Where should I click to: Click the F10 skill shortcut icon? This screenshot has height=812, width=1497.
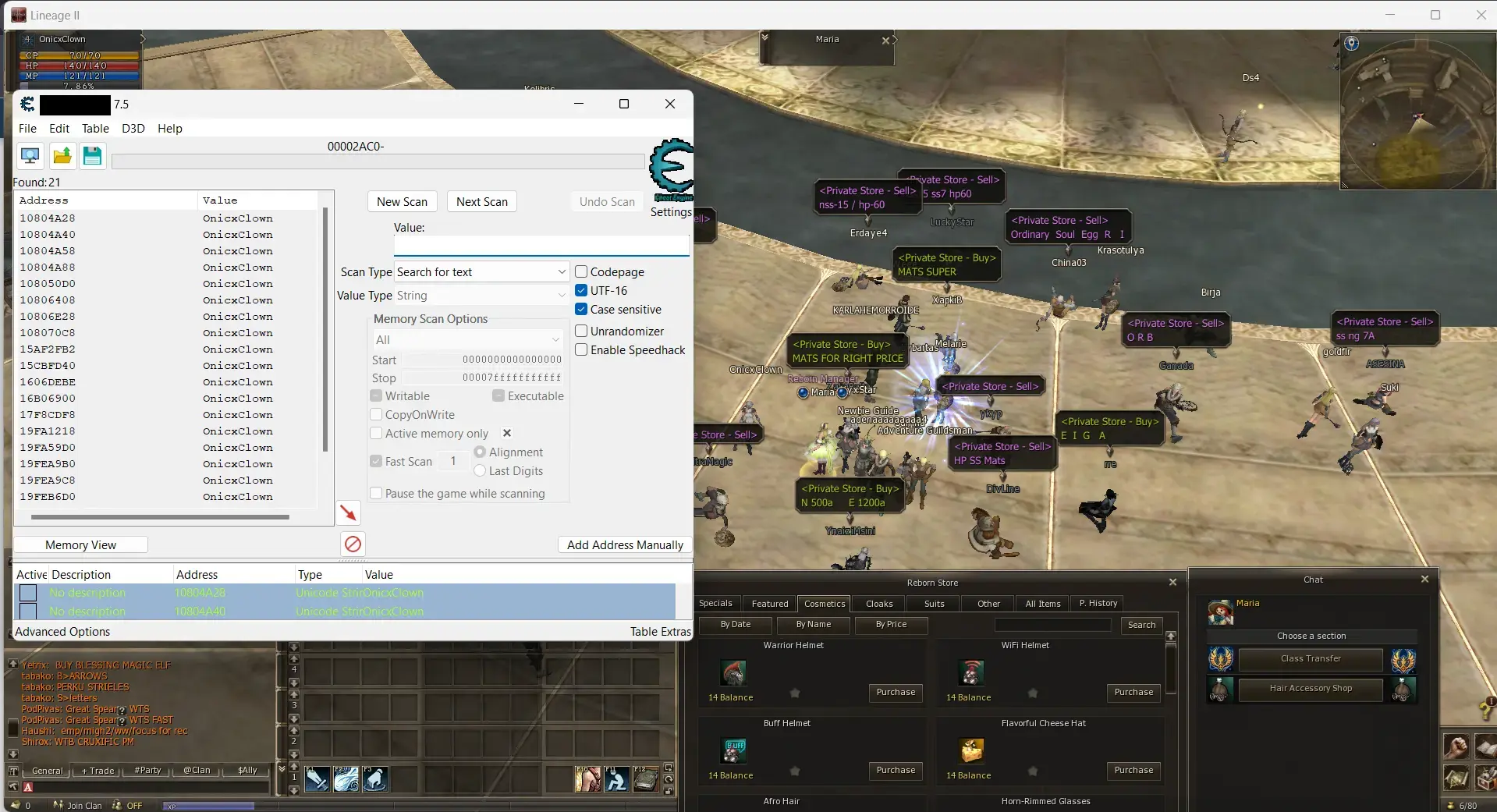coord(587,778)
